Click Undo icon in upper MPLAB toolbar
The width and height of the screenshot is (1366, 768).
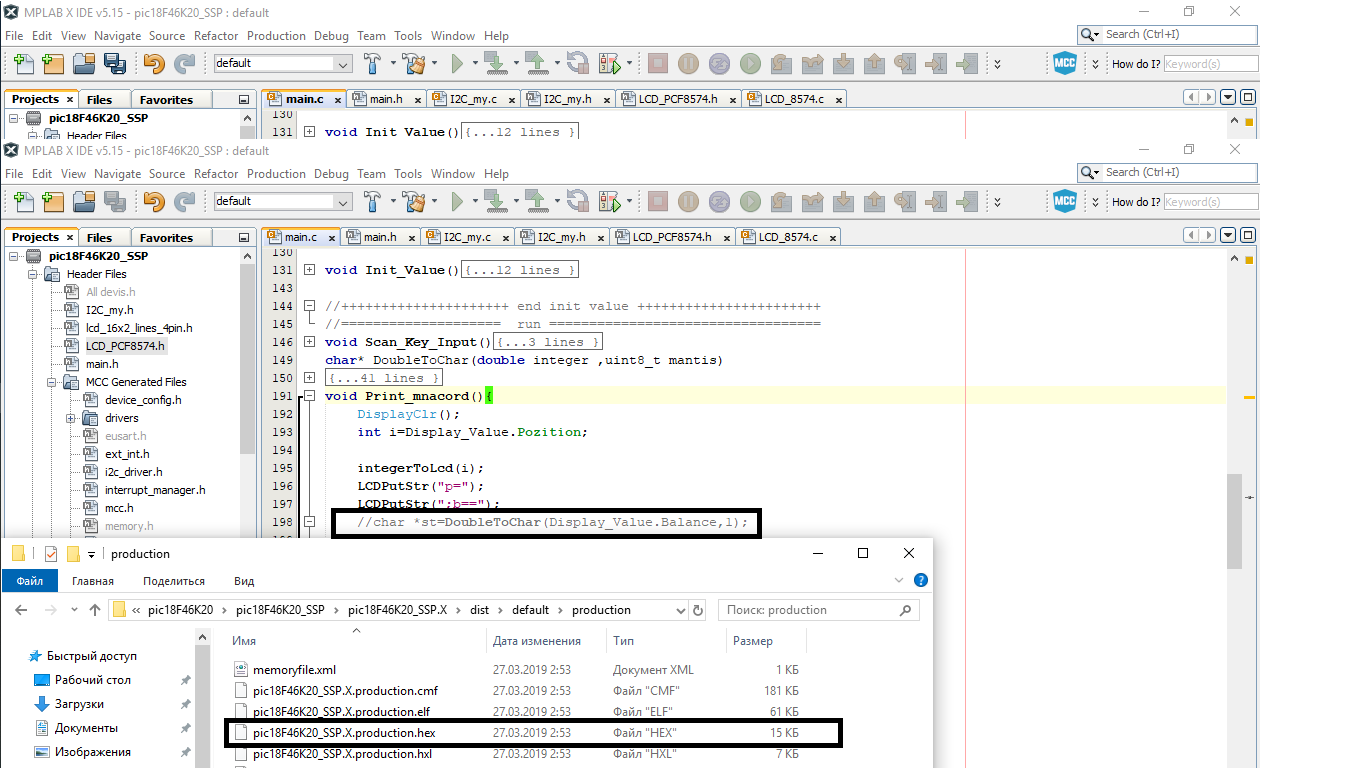pos(154,63)
